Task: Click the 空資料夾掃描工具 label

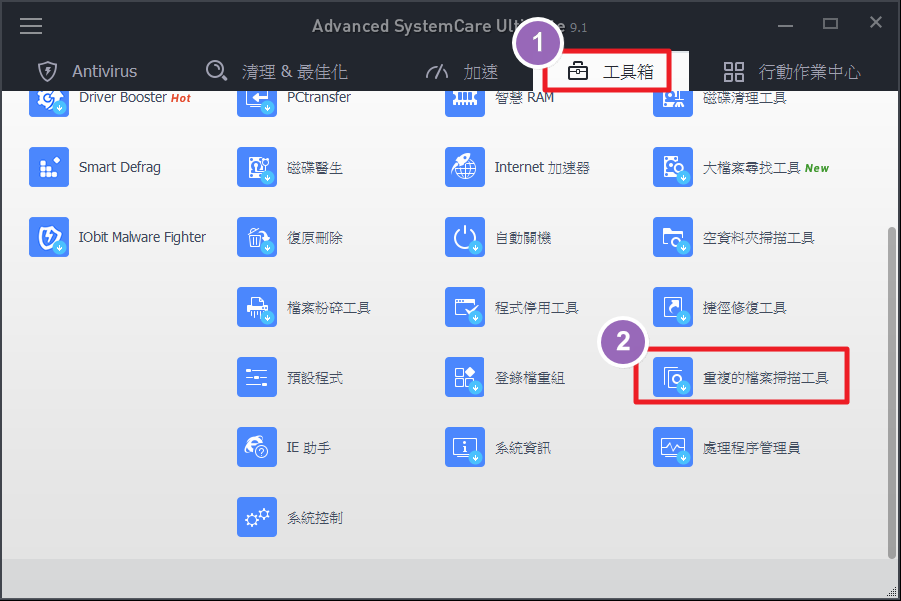Action: [x=758, y=238]
